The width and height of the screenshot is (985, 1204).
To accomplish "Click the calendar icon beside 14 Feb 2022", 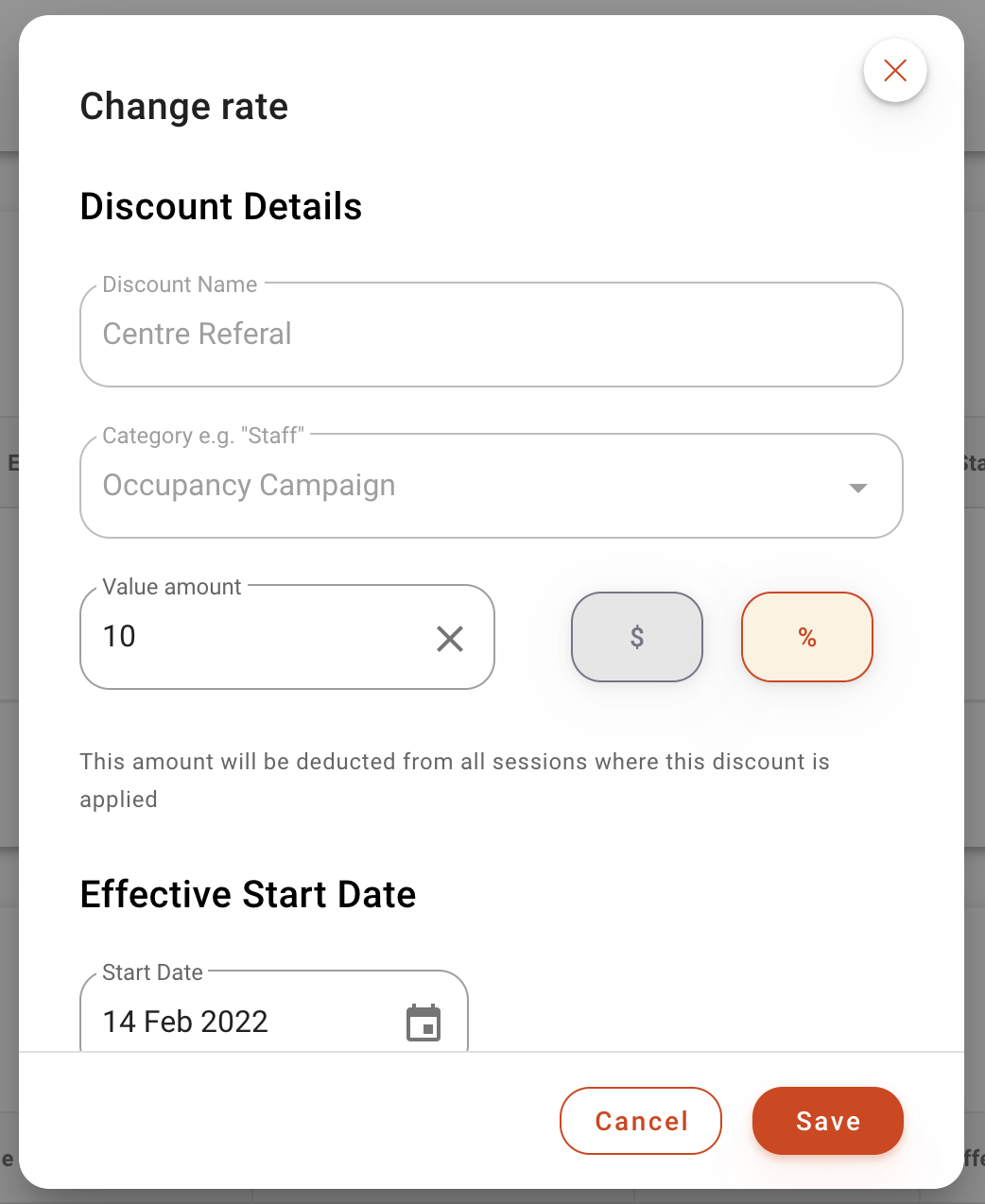I will (x=423, y=1023).
